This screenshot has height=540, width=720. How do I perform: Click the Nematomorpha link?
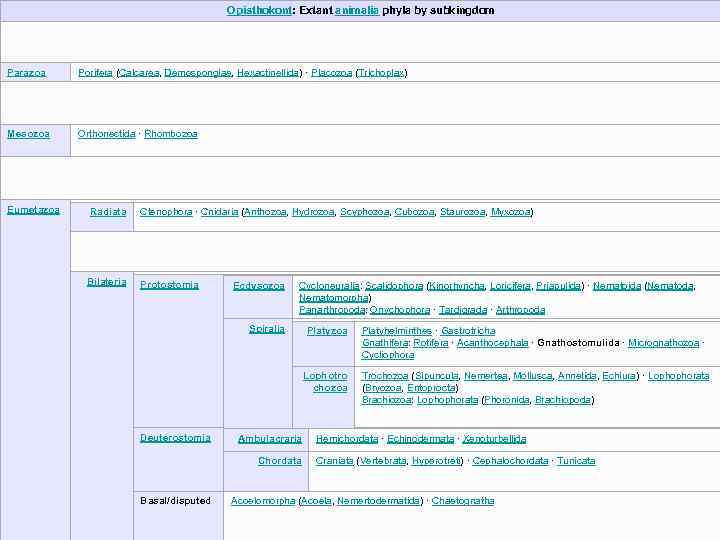[334, 298]
